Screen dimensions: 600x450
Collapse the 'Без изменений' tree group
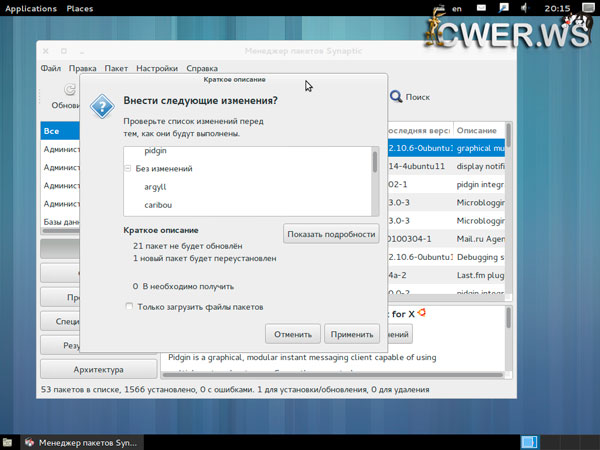(127, 169)
